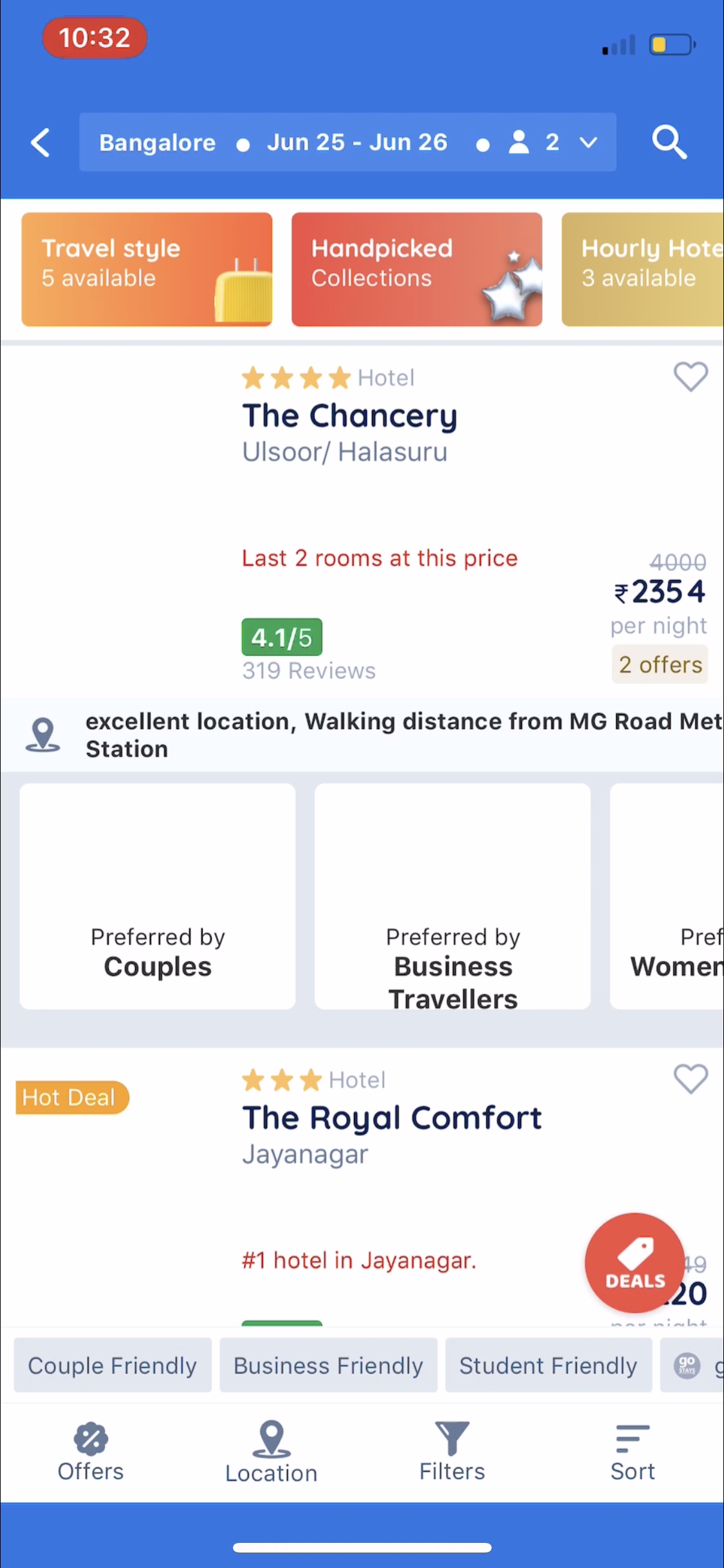Tap the back arrow icon

coord(41,142)
